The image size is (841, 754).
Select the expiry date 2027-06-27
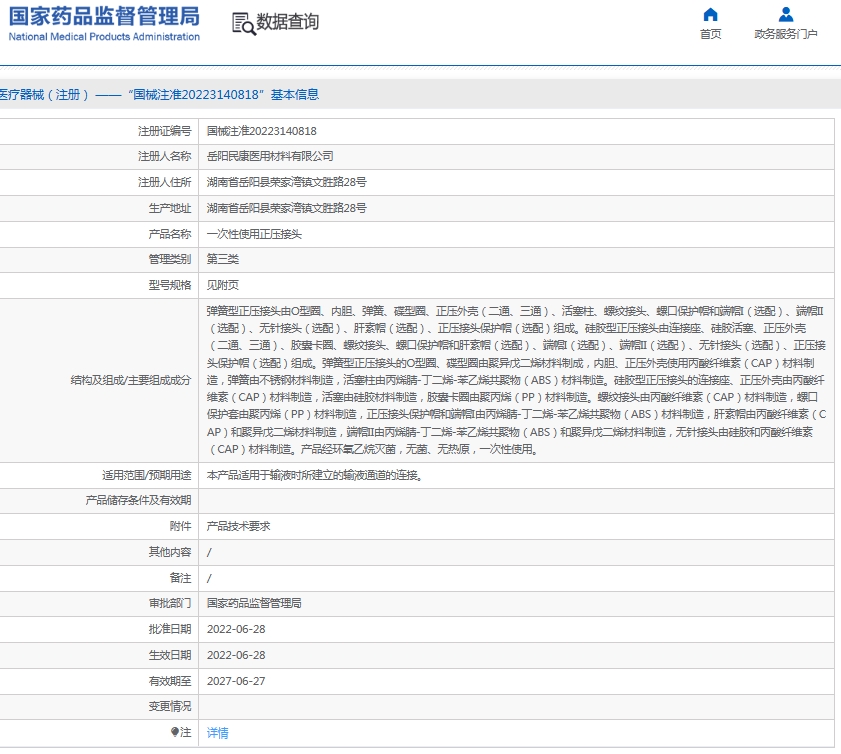(x=236, y=681)
